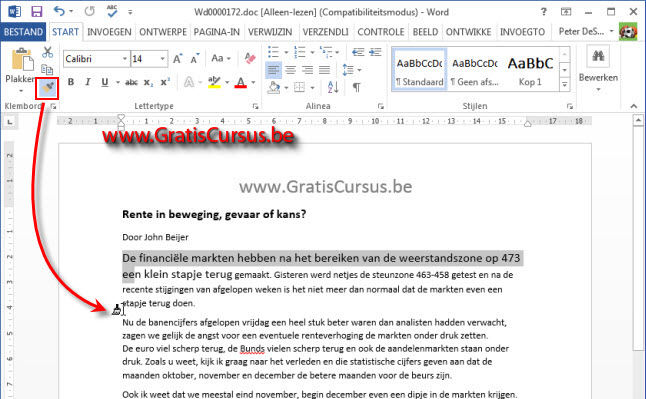Toggle Italic formatting

pyautogui.click(x=87, y=82)
